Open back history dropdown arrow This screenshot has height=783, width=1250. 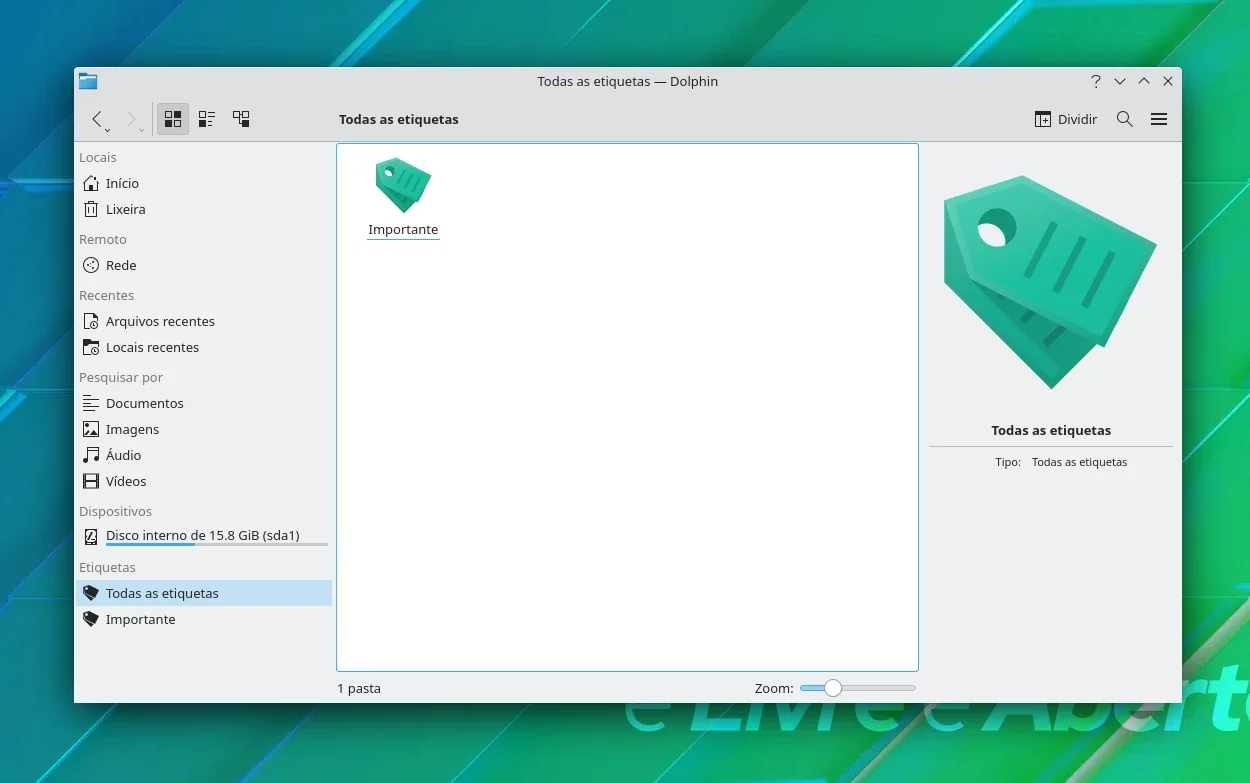[x=107, y=129]
